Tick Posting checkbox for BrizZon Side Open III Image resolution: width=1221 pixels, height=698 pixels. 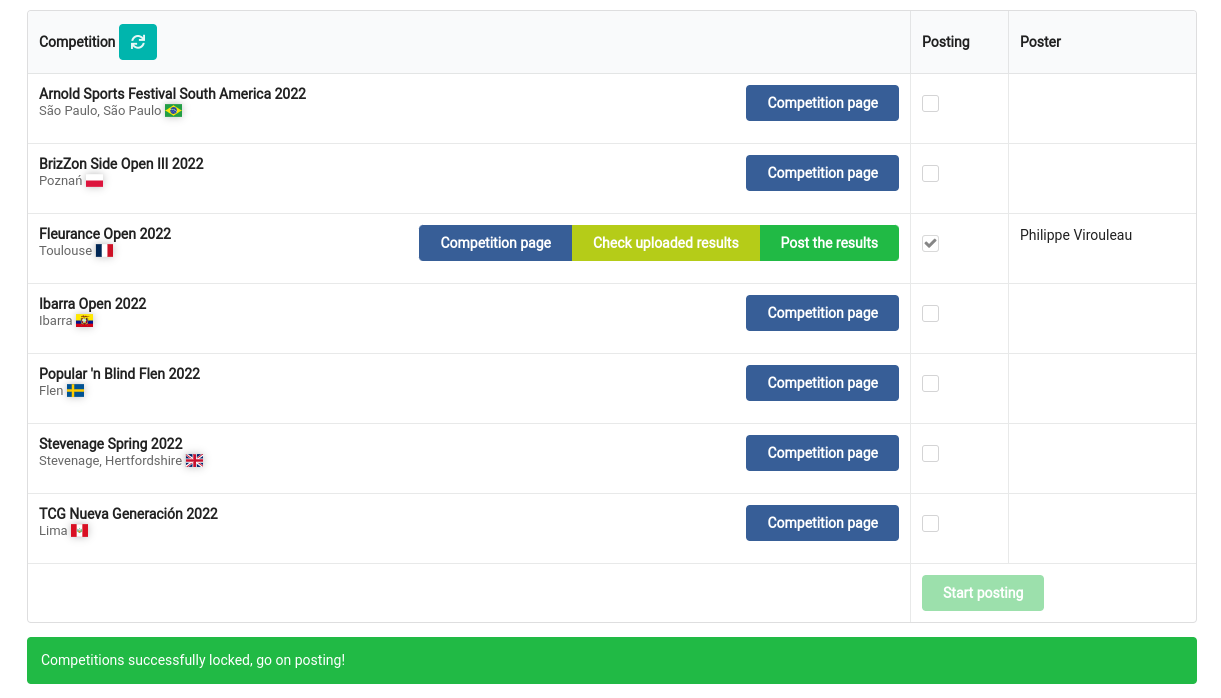click(930, 173)
